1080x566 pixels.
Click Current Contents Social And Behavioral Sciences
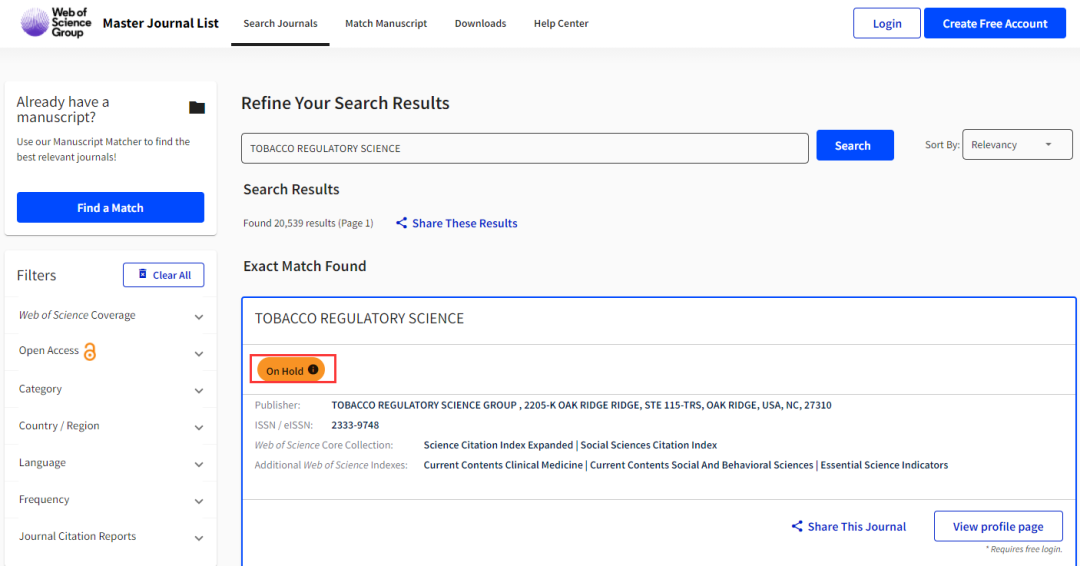click(701, 465)
